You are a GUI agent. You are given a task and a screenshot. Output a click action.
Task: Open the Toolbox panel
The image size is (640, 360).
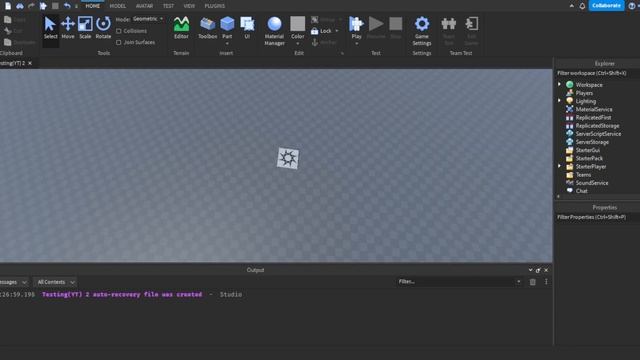[x=207, y=28]
